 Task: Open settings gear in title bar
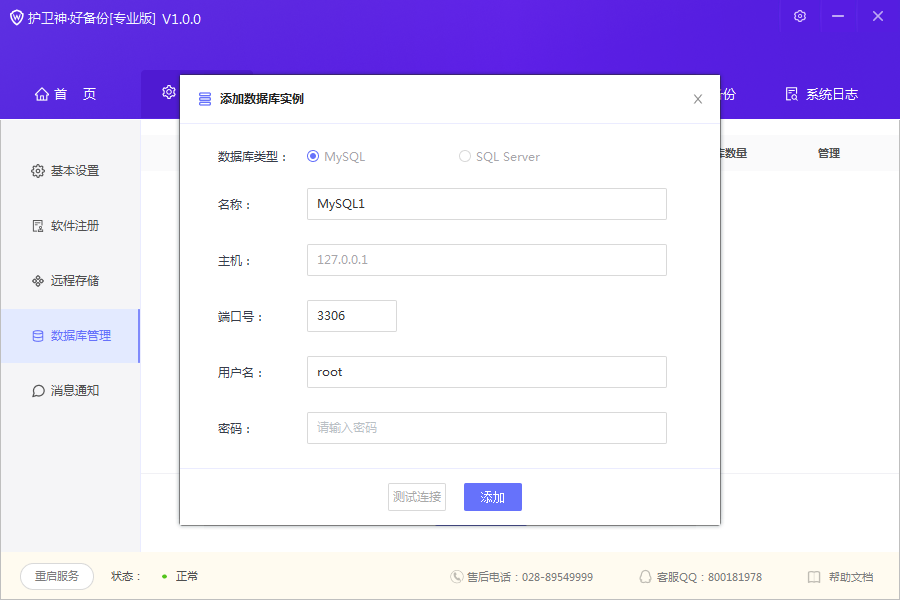pyautogui.click(x=800, y=16)
